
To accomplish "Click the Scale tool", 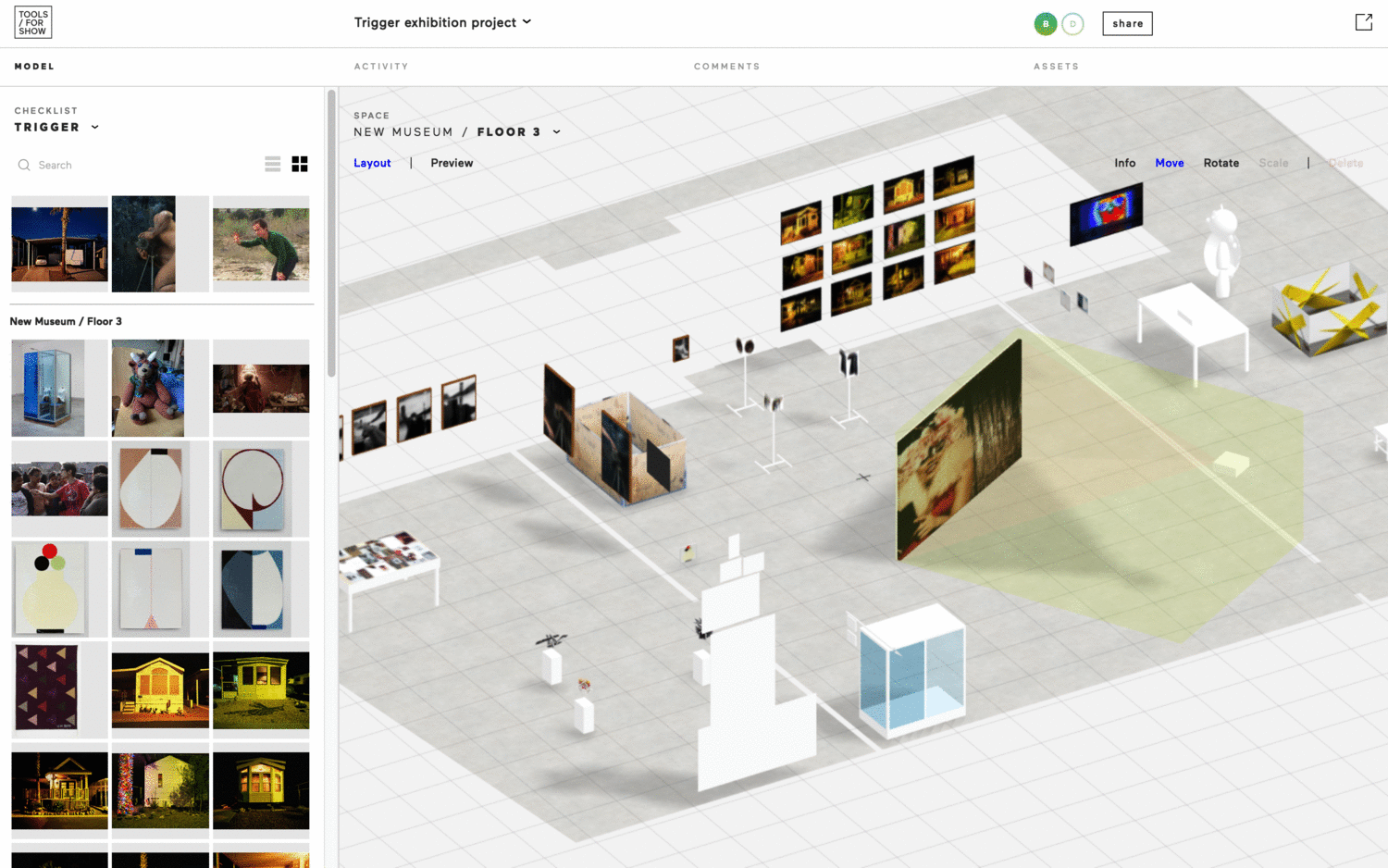I will click(1273, 163).
